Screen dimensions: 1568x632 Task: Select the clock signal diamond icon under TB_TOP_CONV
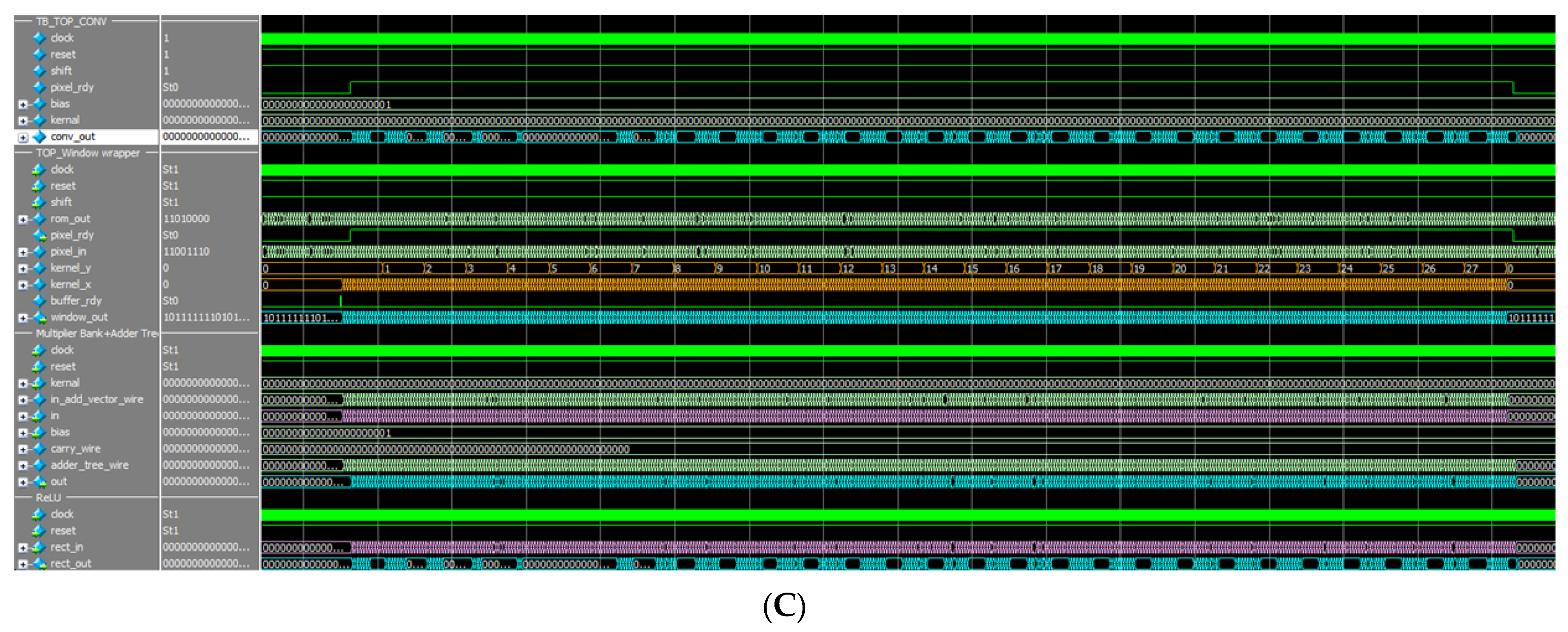[x=39, y=38]
